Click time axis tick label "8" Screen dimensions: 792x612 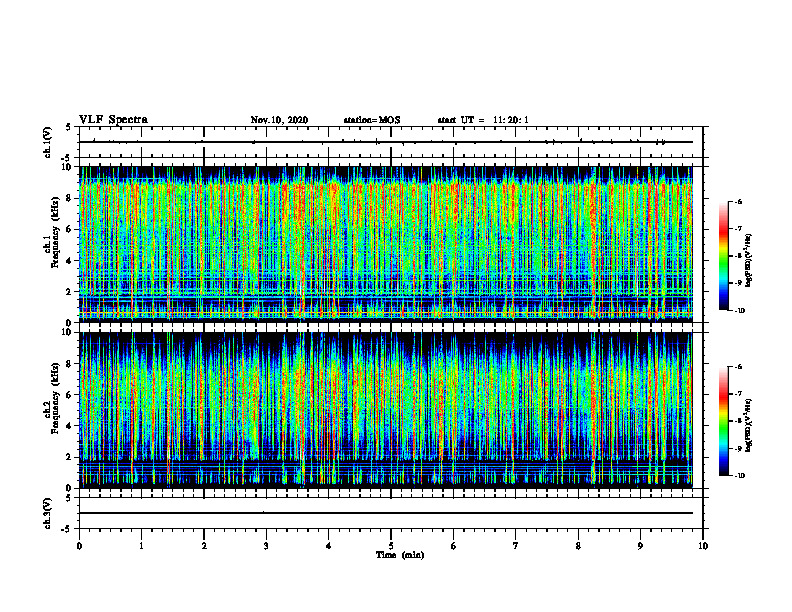(x=578, y=546)
